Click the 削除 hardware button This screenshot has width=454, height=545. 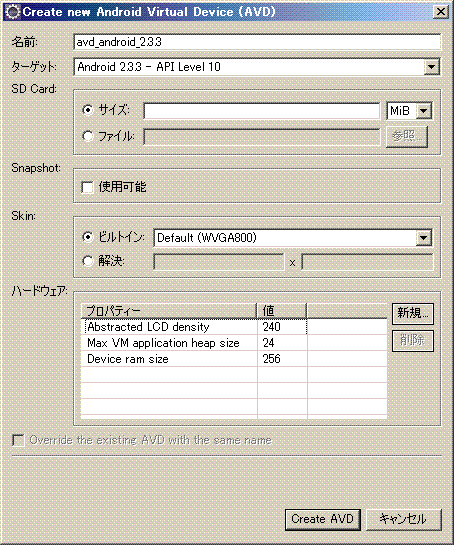click(413, 341)
